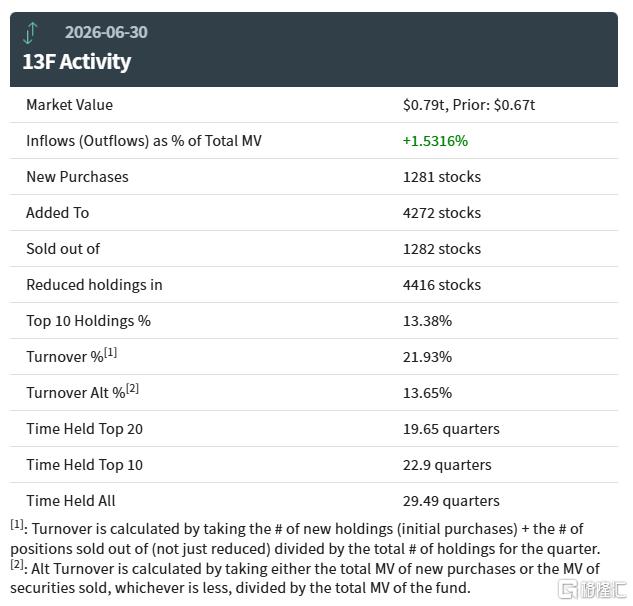Click the Top 10 Holdings % value 13.38%
The height and width of the screenshot is (606, 633).
click(x=427, y=321)
